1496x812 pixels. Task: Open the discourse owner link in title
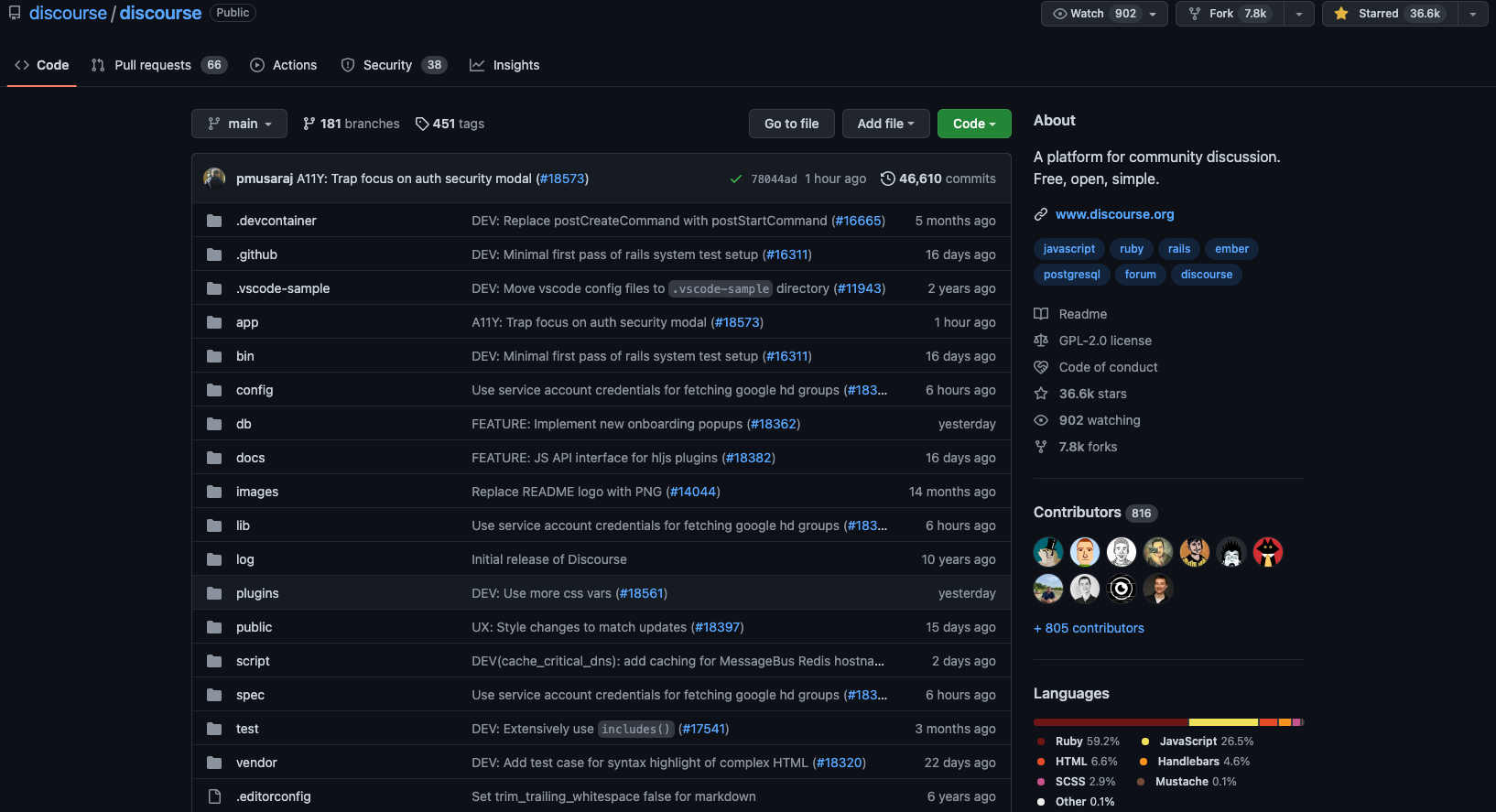point(68,13)
